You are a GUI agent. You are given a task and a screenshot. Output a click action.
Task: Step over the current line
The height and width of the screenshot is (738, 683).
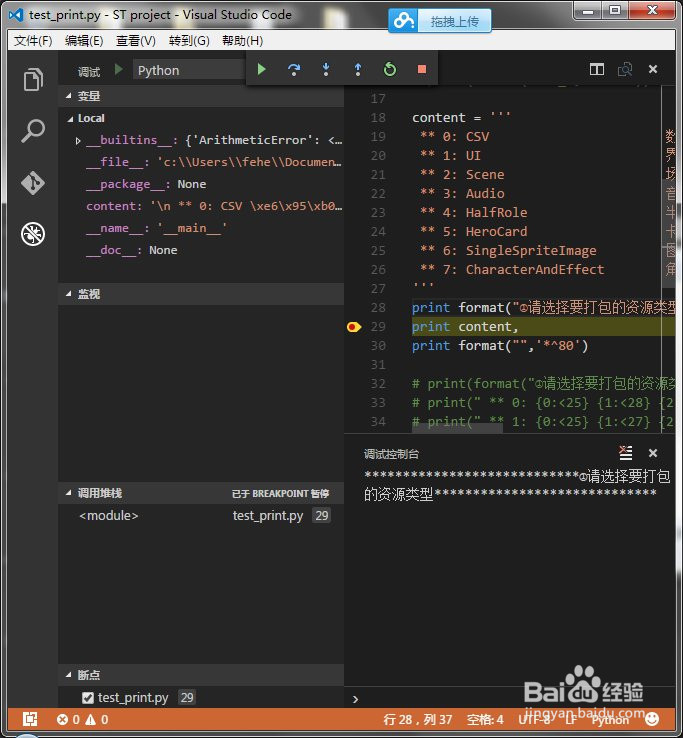click(x=294, y=70)
